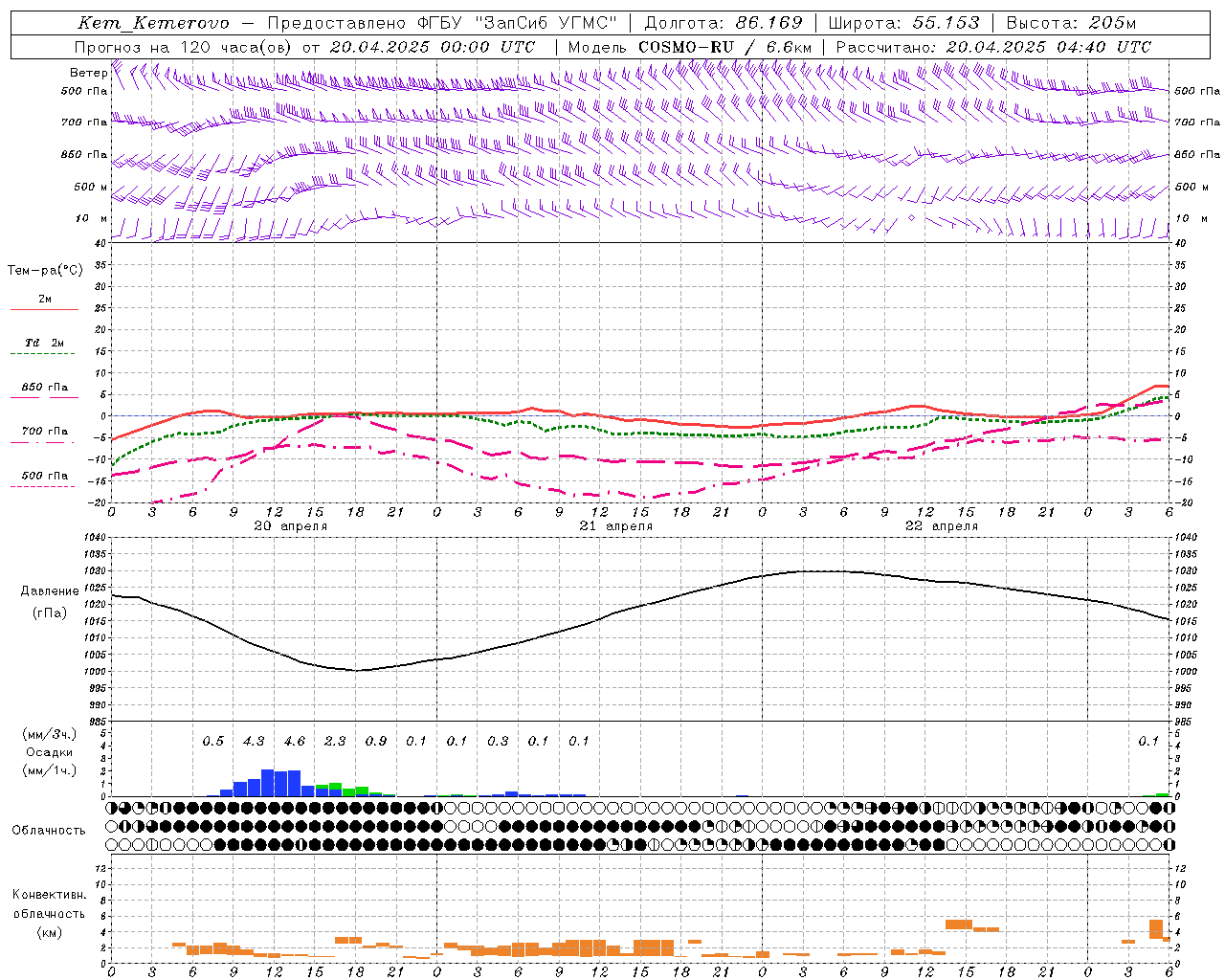Viewport: 1225px width, 980px height.
Task: Click the left 700 гПа wind level label
Action: click(x=84, y=122)
